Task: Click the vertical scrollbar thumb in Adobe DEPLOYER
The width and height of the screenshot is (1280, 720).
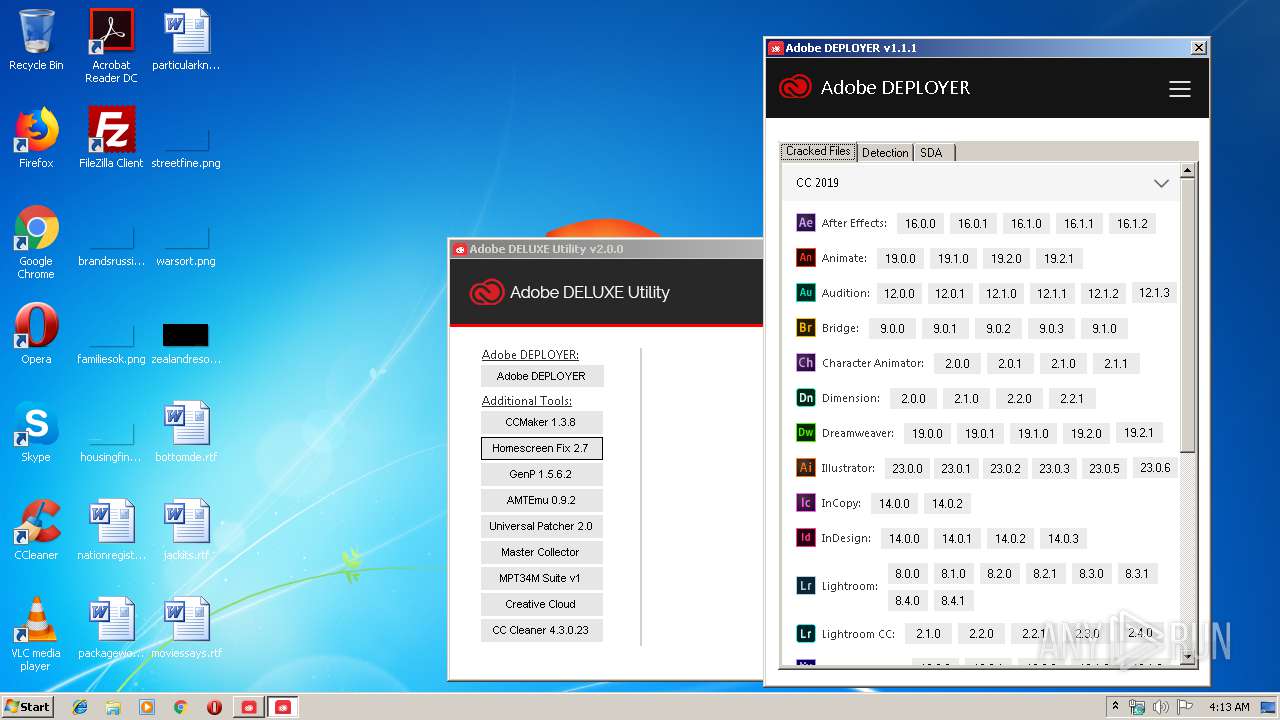Action: click(x=1188, y=315)
